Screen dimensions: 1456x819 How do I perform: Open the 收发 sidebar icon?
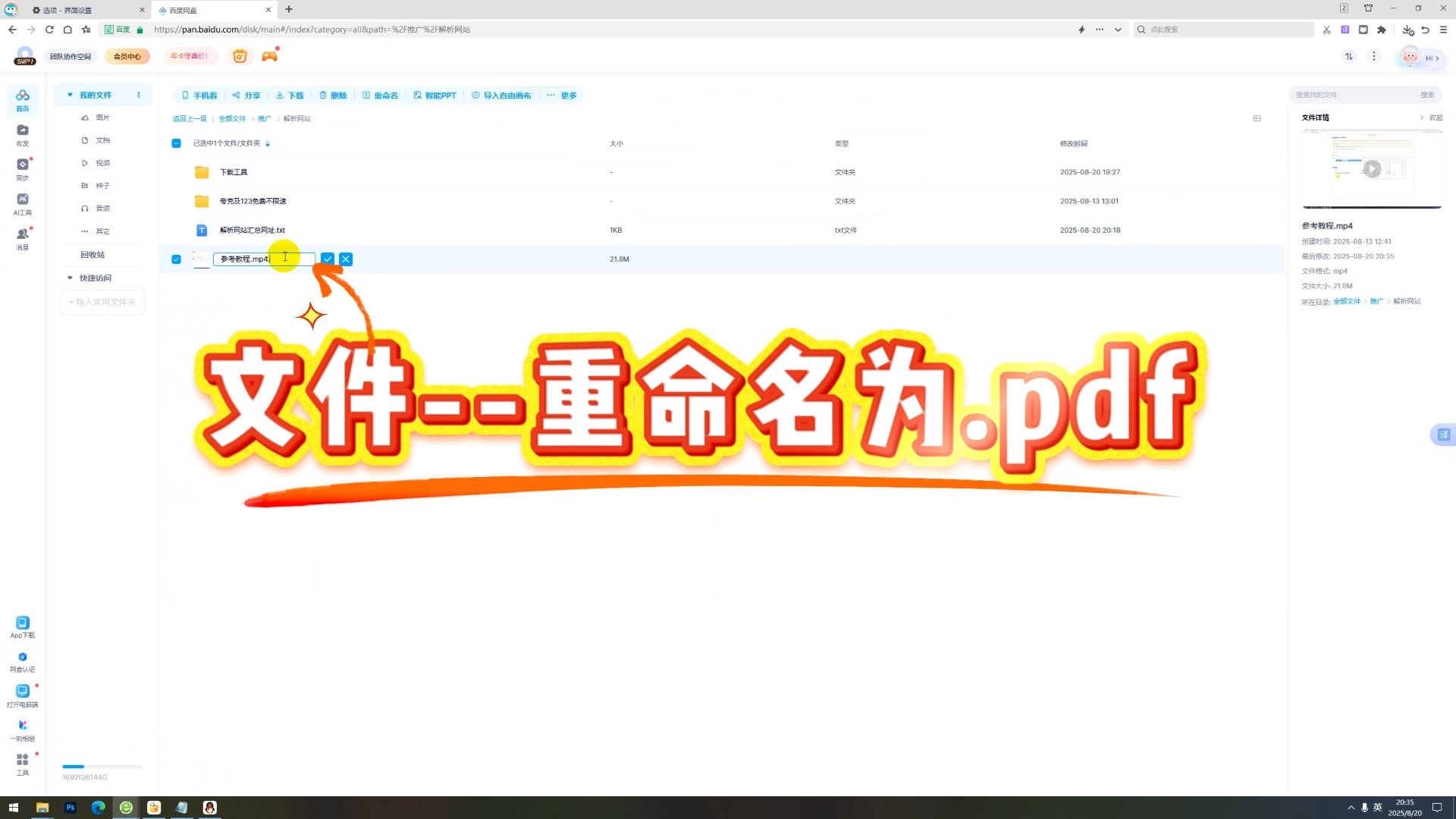(x=23, y=134)
